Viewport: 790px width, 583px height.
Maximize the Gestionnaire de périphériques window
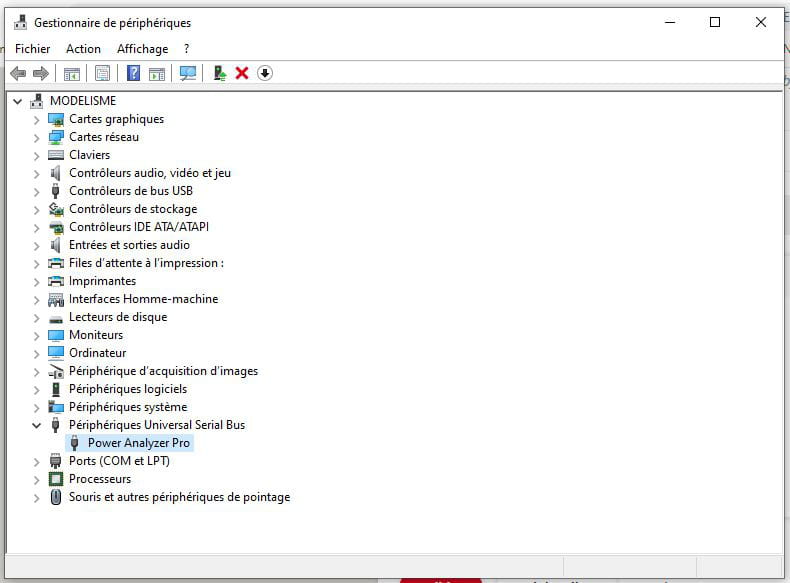click(714, 22)
